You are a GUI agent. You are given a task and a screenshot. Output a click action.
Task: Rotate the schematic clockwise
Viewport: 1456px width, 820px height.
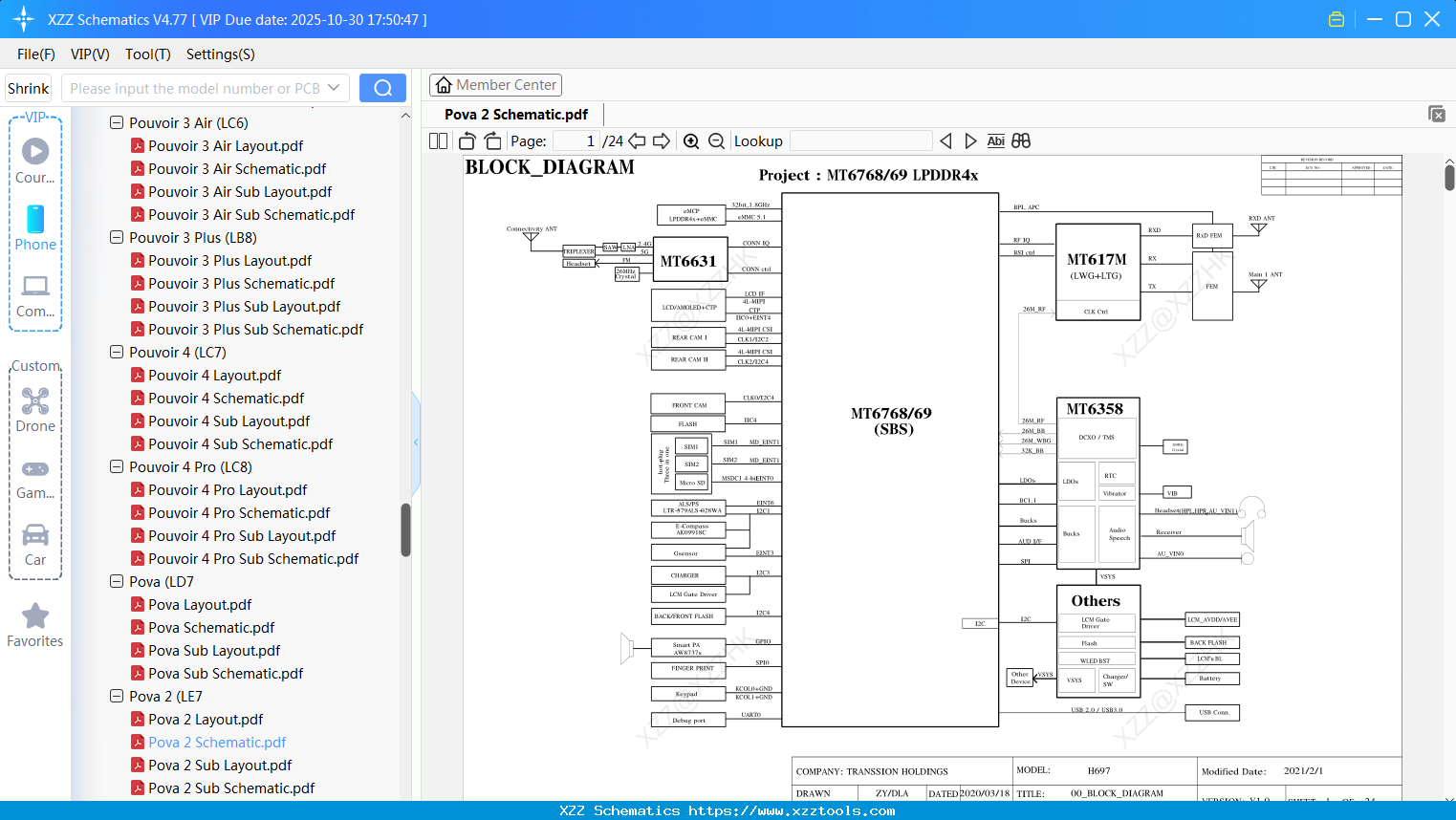(x=492, y=140)
